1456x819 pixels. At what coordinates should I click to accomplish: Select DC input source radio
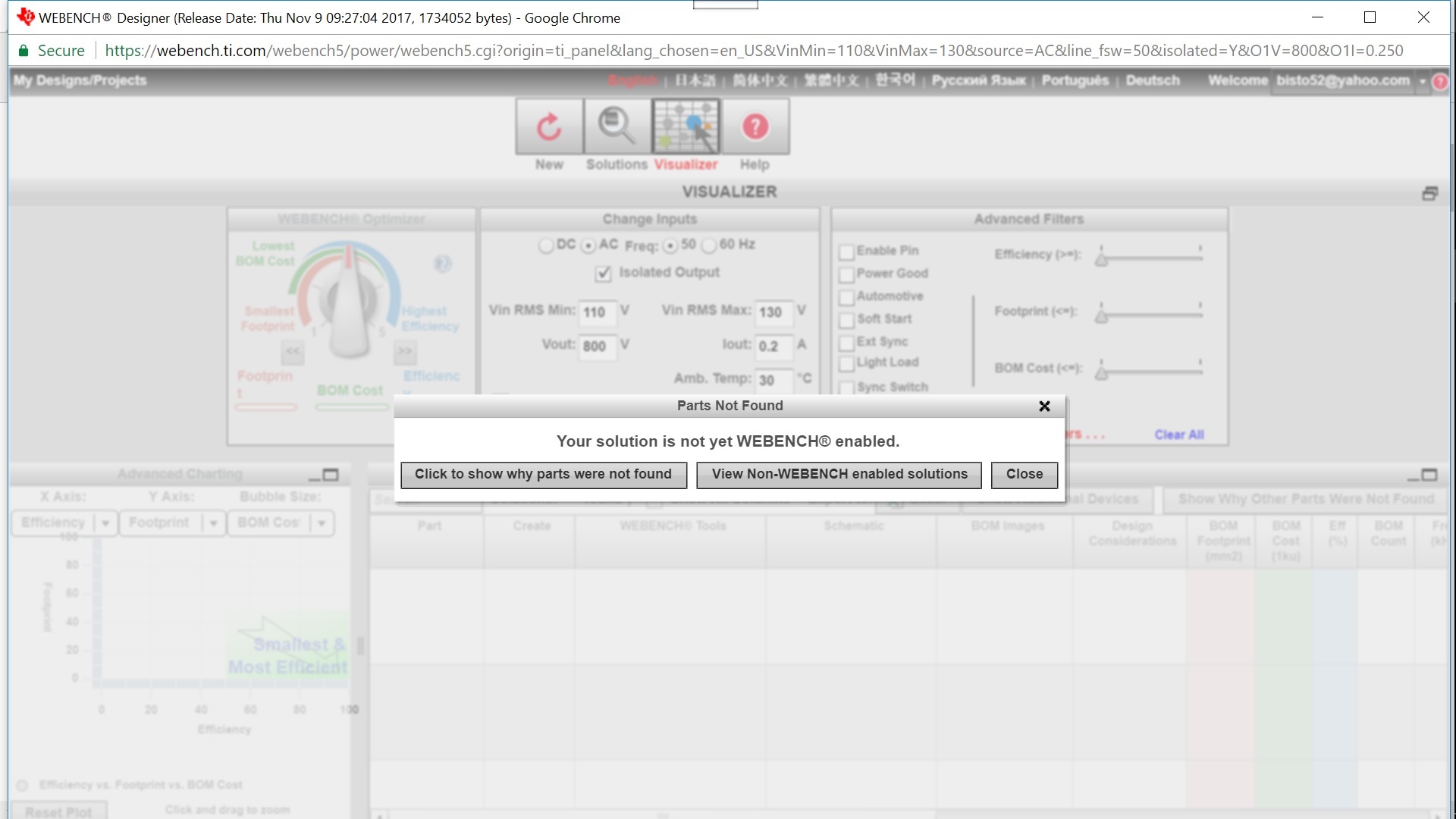pos(545,246)
